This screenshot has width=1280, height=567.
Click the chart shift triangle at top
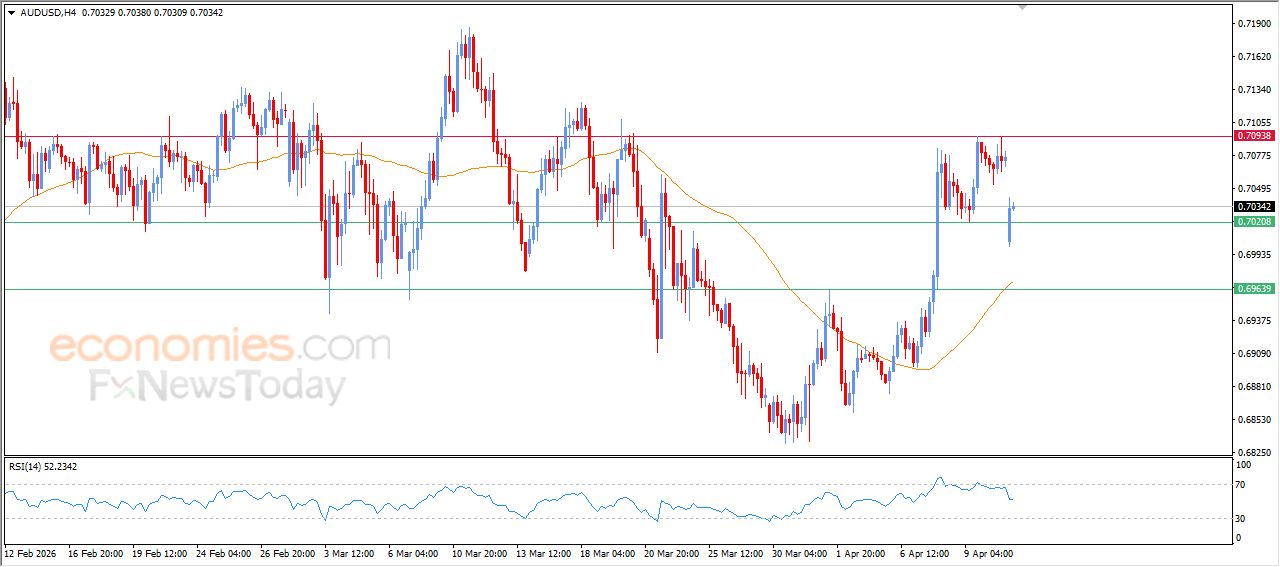point(1022,7)
